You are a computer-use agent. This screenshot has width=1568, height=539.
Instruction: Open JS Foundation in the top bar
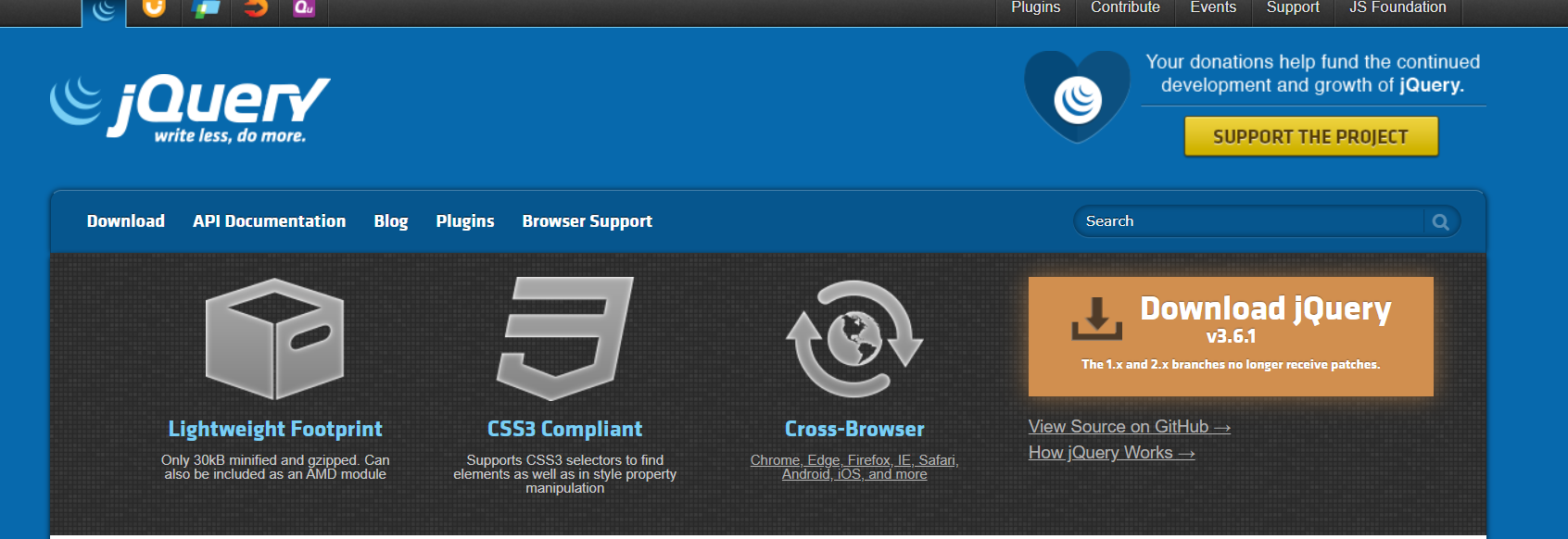(x=1397, y=8)
